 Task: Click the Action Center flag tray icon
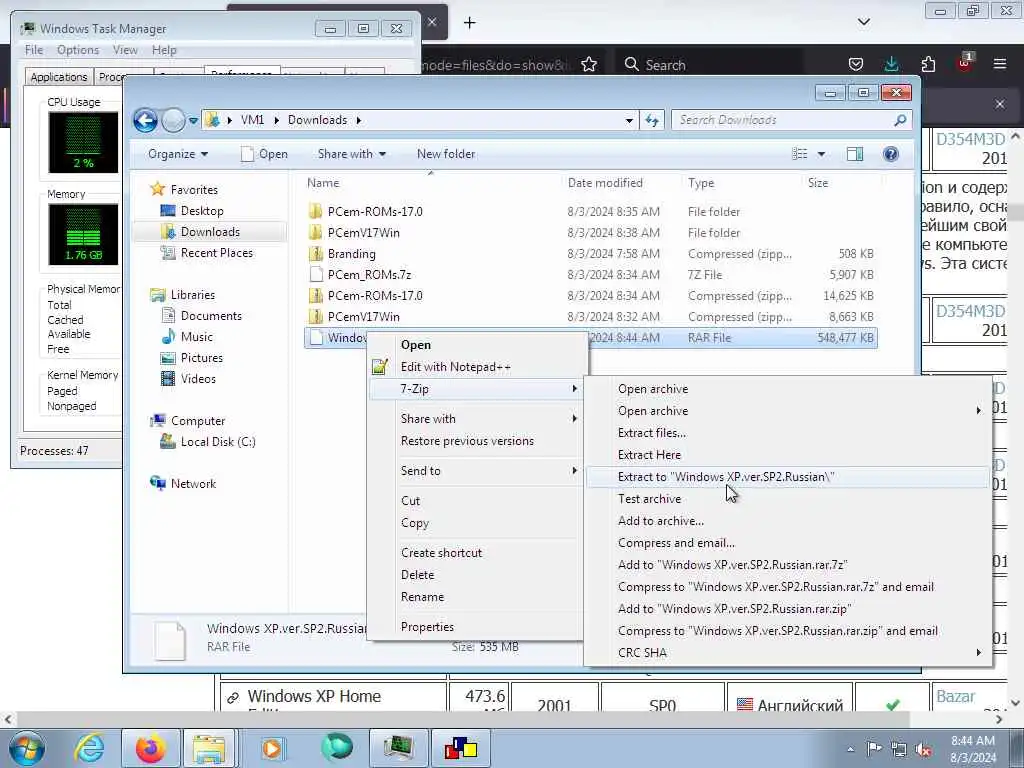pos(874,749)
